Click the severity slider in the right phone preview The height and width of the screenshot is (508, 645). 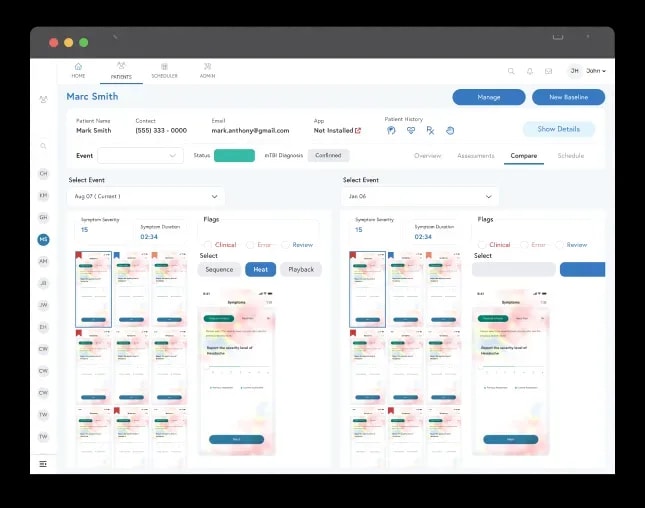click(512, 366)
